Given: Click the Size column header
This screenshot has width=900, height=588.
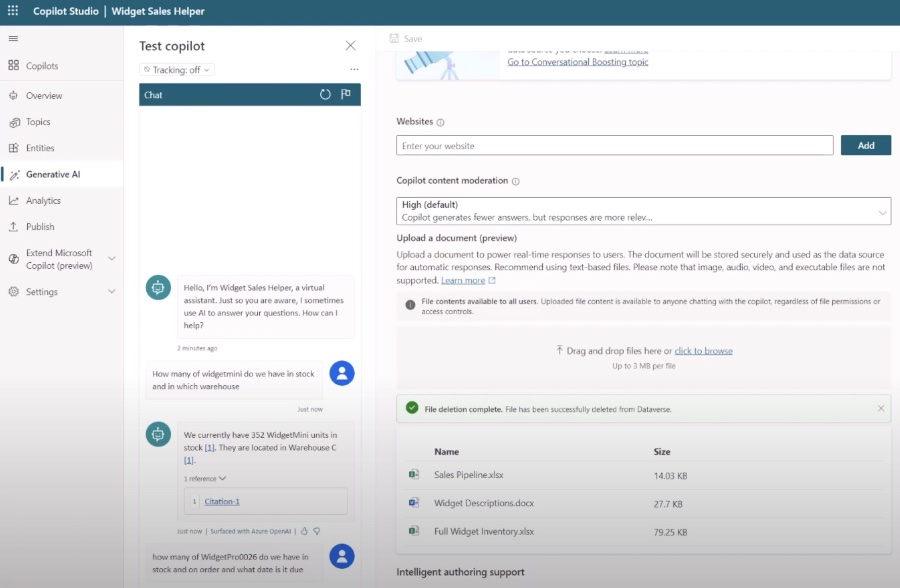Looking at the screenshot, I should click(662, 452).
